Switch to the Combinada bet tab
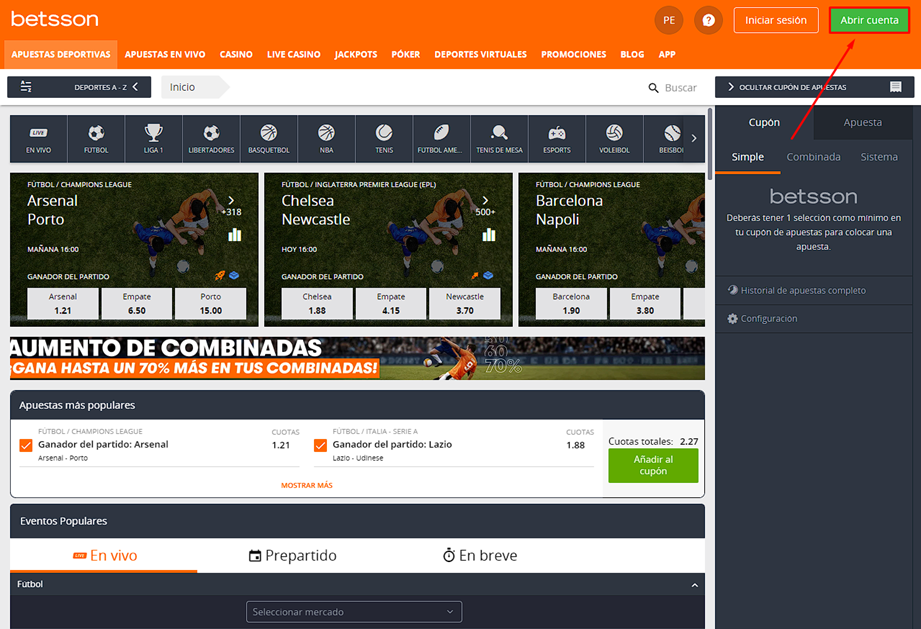The width and height of the screenshot is (921, 629). [x=813, y=157]
